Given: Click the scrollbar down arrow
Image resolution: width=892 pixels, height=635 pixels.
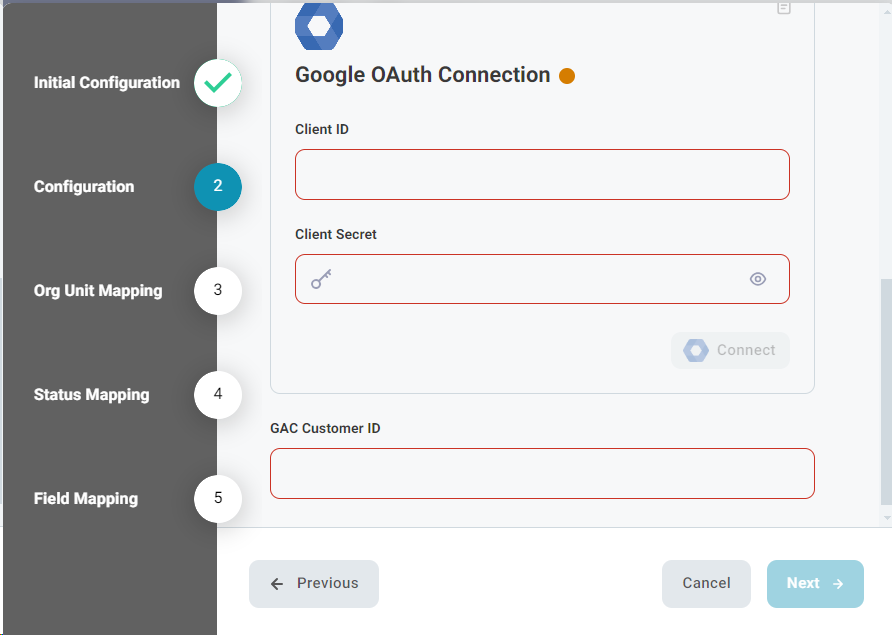Looking at the screenshot, I should (x=886, y=518).
